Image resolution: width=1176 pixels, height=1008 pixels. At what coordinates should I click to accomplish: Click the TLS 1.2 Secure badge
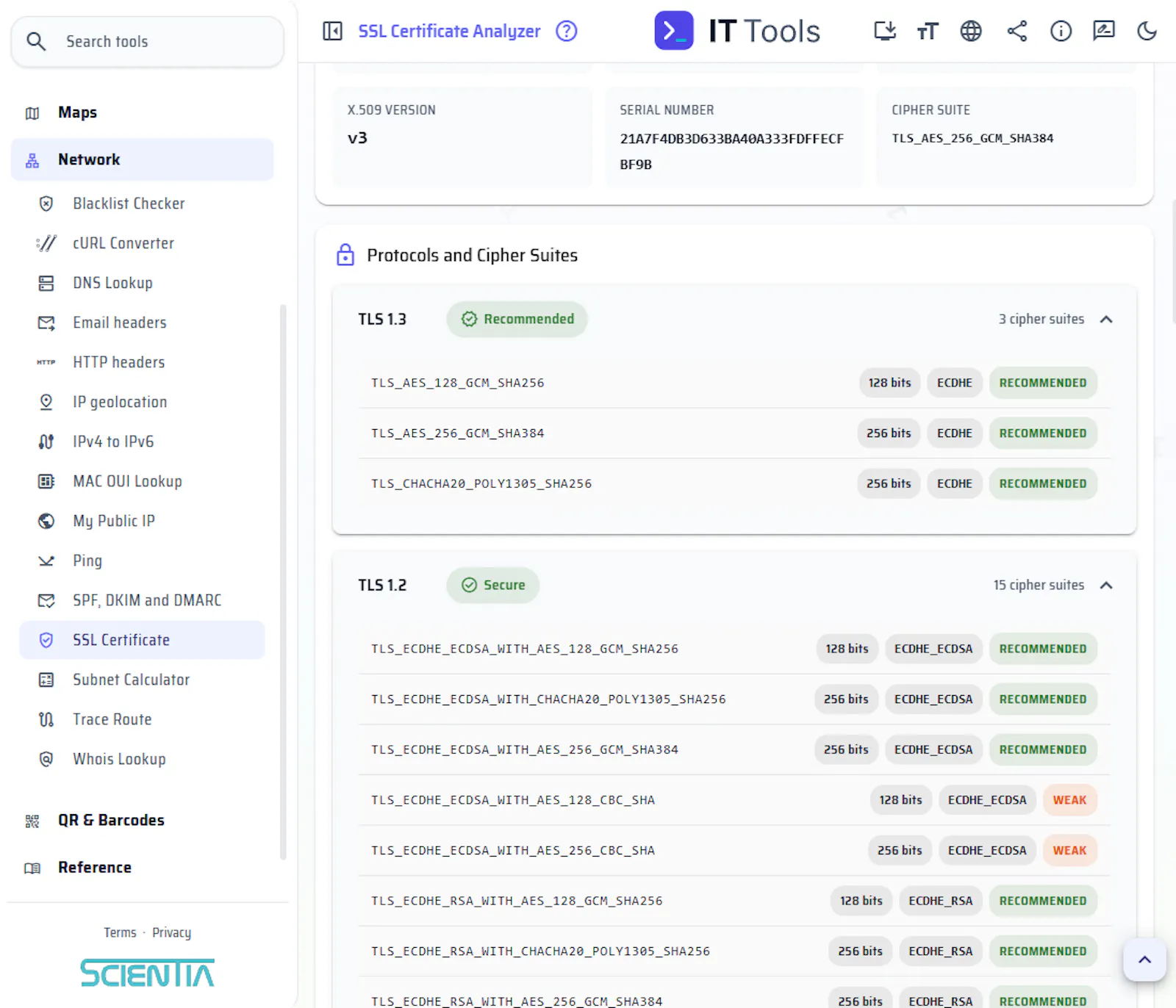[493, 586]
